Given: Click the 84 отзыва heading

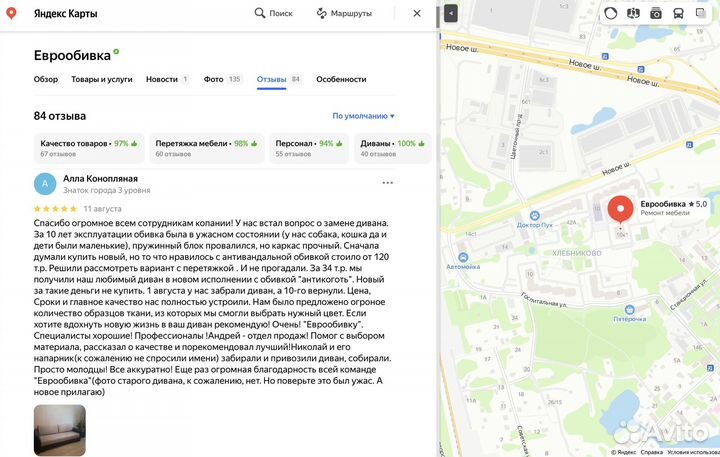Looking at the screenshot, I should click(60, 116).
